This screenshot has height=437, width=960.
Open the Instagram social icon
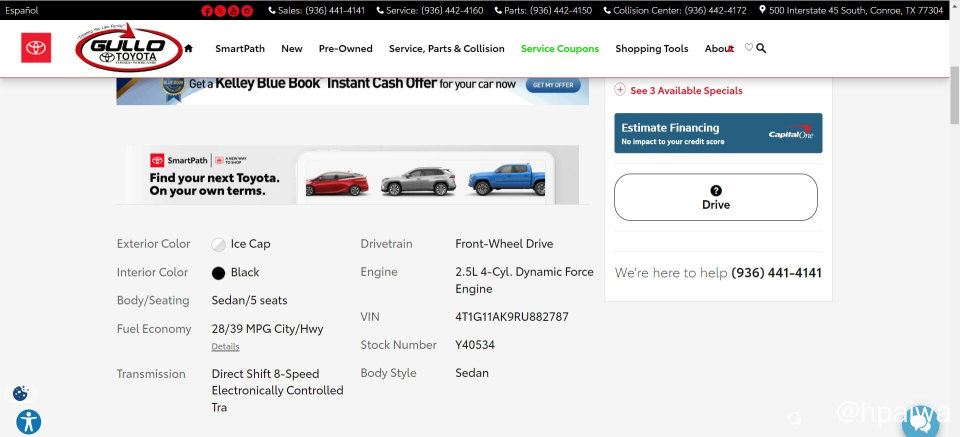tap(246, 11)
